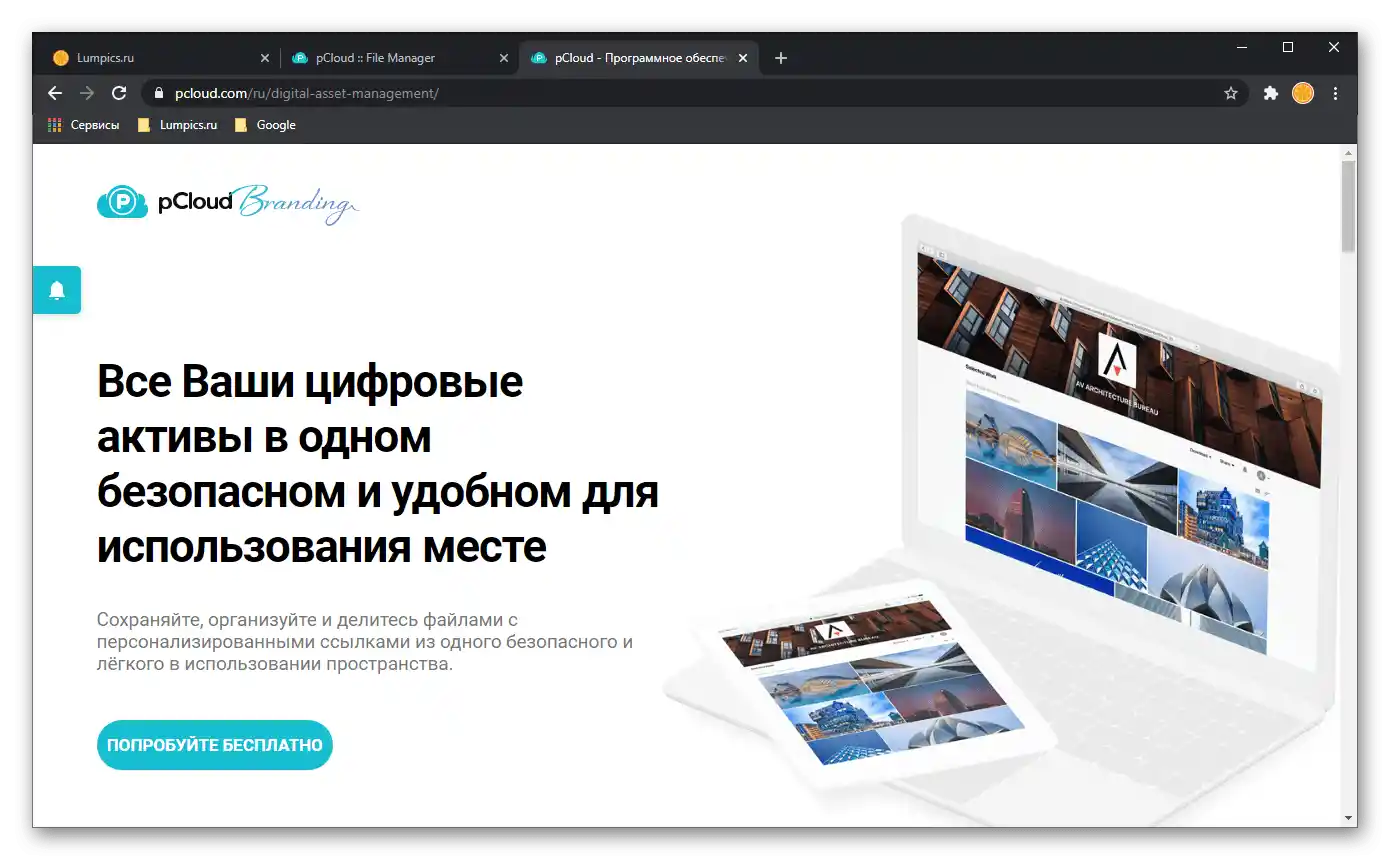Screen dimensions: 1390x860
Task: Click the heading Все Ваши цифровые активы
Action: [378, 465]
